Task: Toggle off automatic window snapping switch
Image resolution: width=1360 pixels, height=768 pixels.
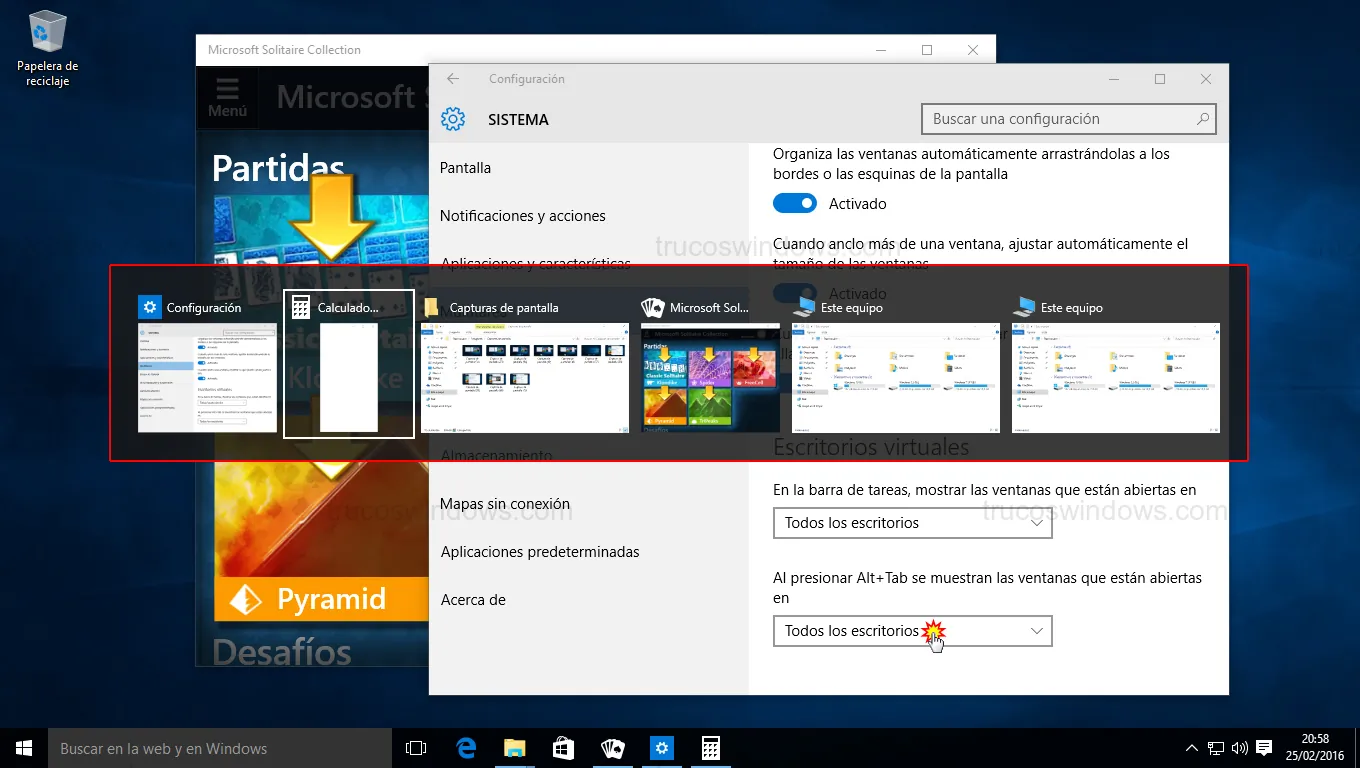Action: tap(795, 204)
